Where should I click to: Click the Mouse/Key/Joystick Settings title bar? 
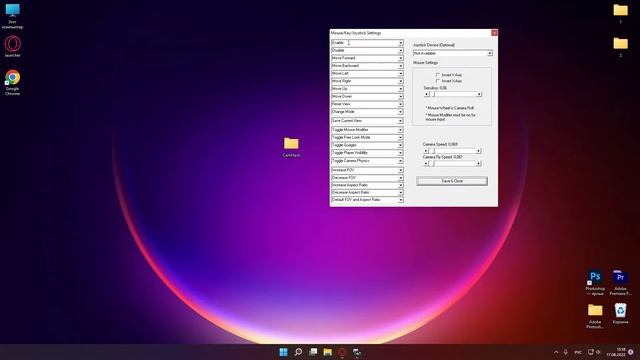(410, 33)
